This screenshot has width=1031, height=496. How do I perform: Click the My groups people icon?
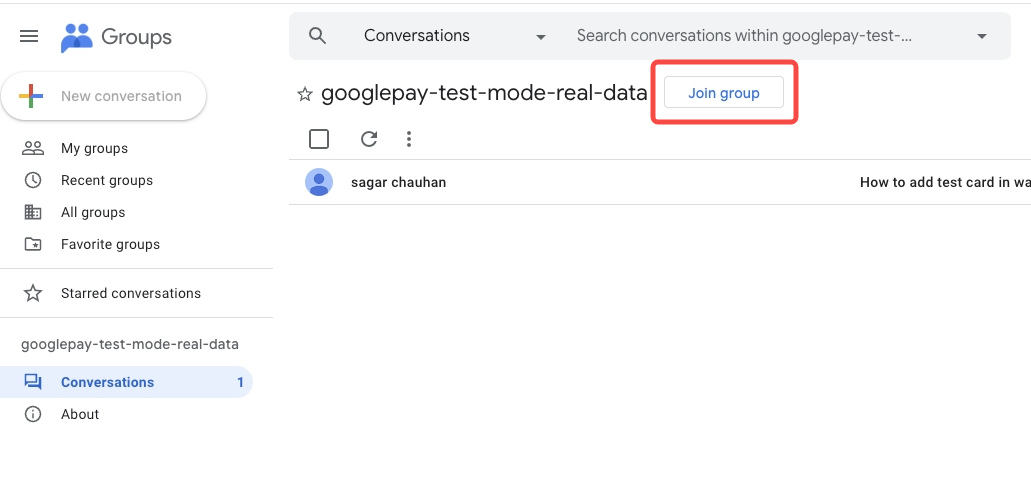[x=33, y=148]
